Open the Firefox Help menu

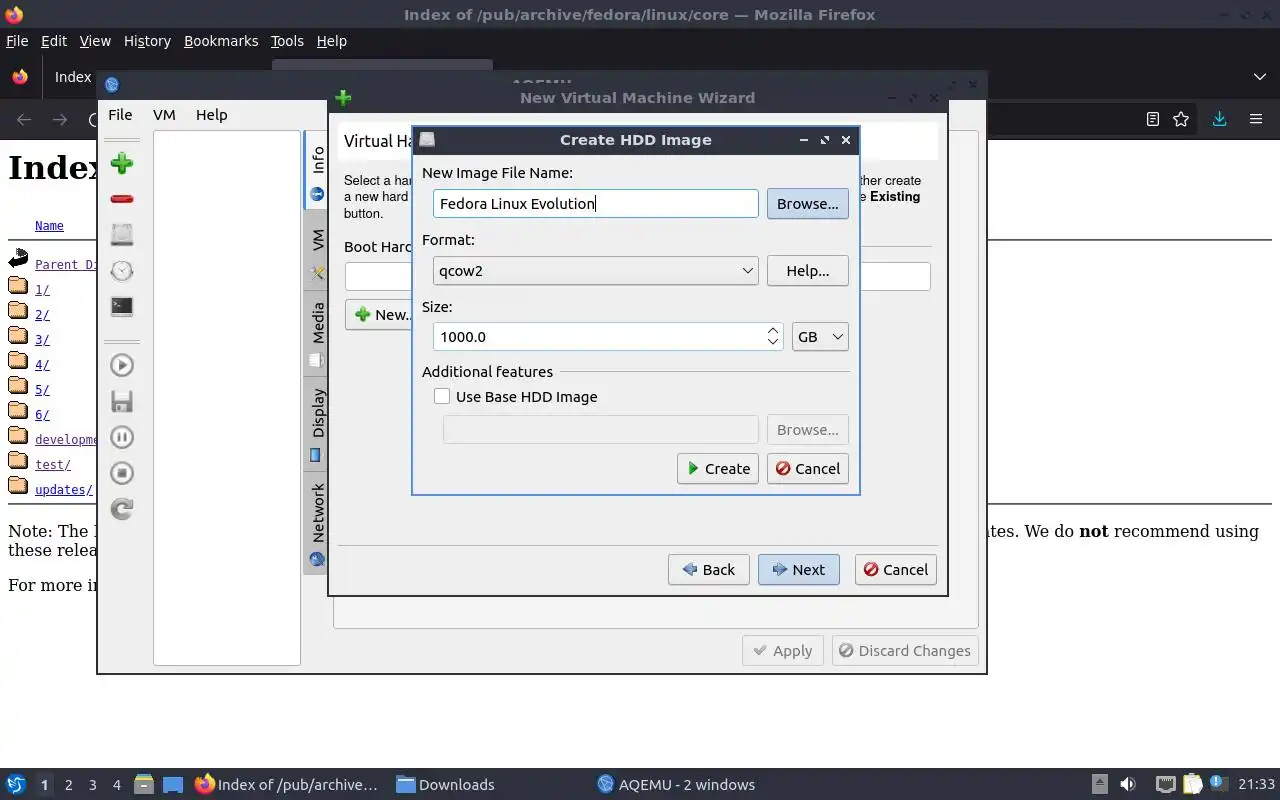331,41
